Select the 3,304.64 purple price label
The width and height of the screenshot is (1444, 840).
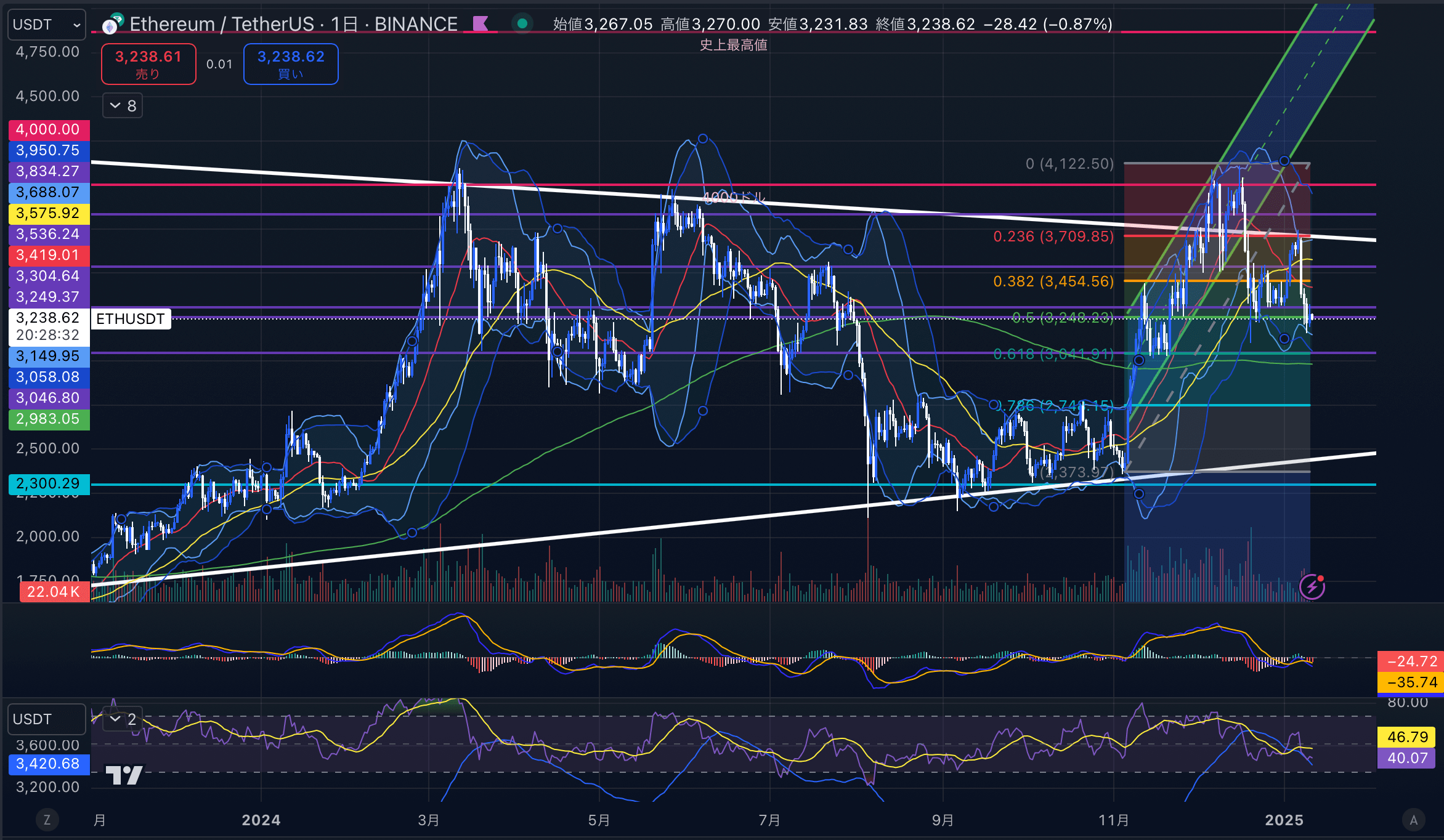pyautogui.click(x=49, y=276)
